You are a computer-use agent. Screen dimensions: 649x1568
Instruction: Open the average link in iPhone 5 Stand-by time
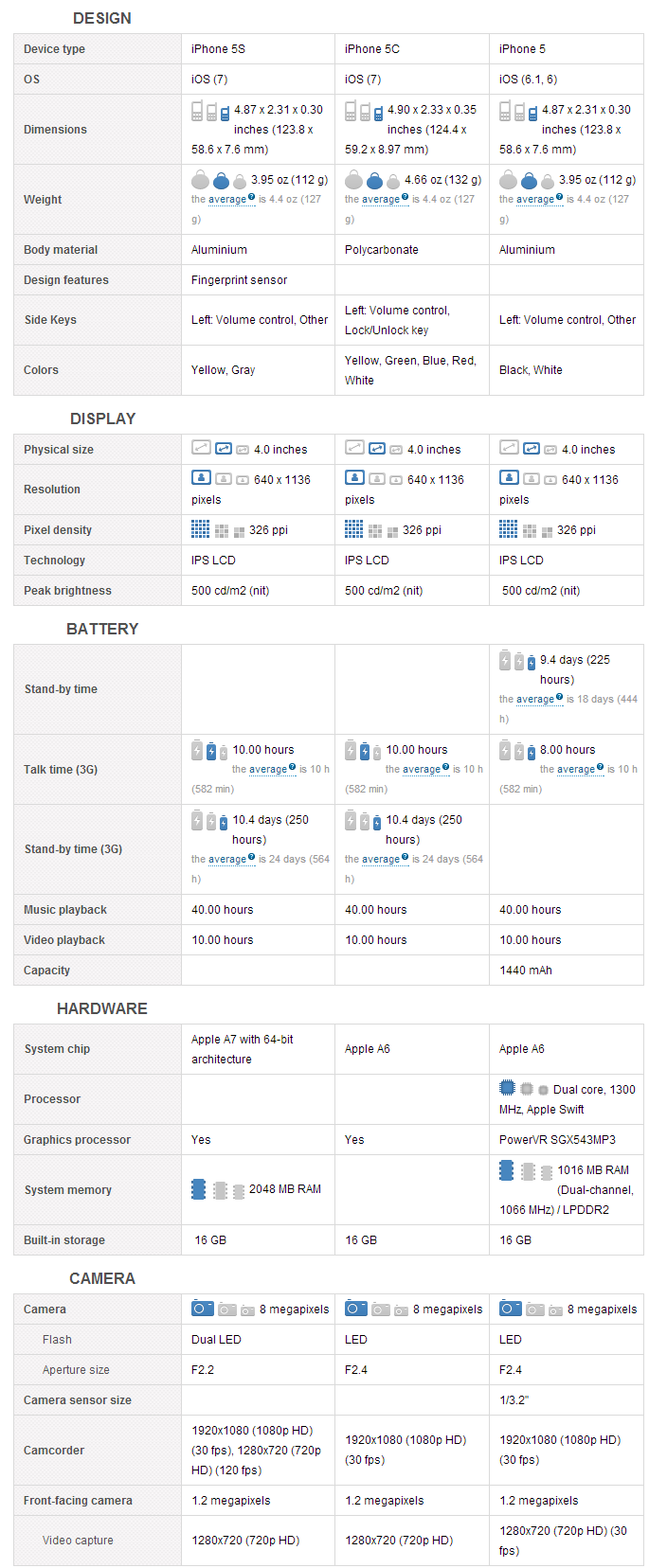pos(535,700)
